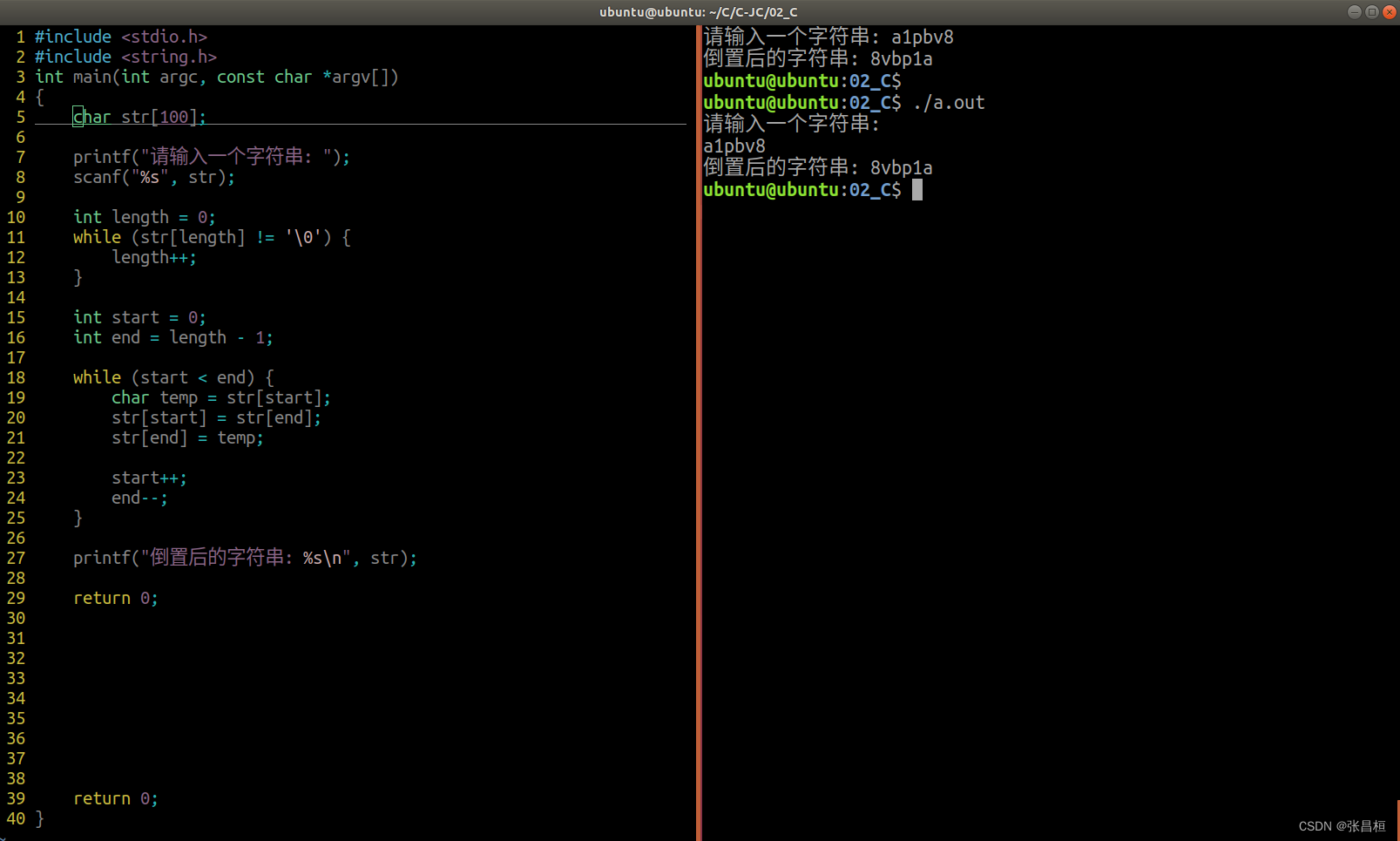
Task: Click the minimize window icon
Action: [1354, 11]
